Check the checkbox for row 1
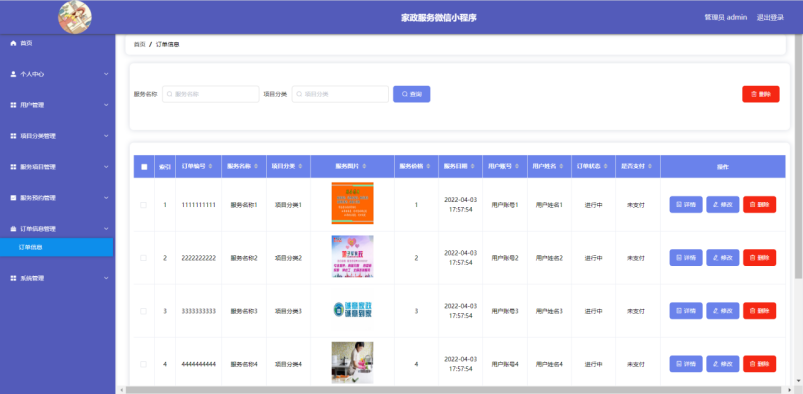Viewport: 803px width, 394px height. point(143,205)
